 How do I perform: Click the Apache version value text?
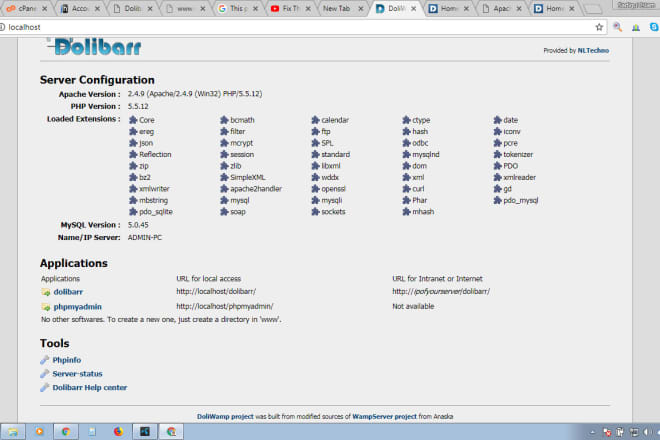tap(195, 93)
